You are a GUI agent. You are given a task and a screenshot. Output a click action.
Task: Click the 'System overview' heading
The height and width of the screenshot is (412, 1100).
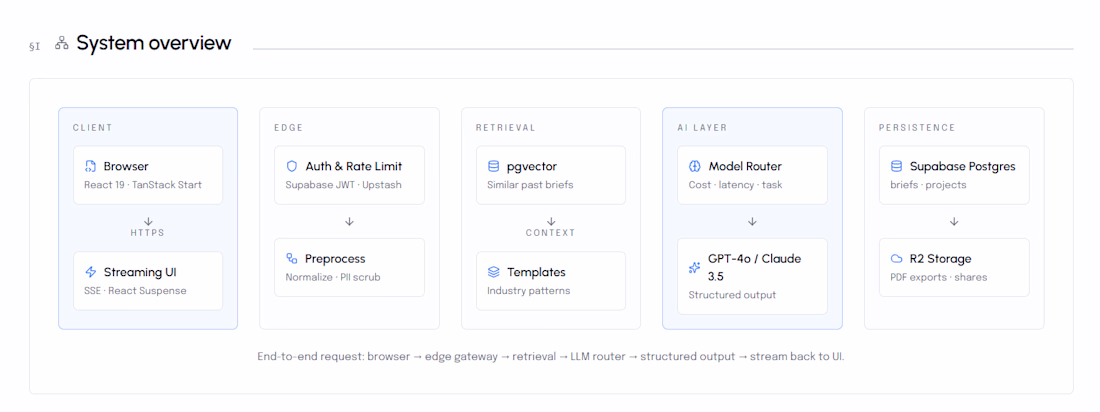tap(154, 43)
